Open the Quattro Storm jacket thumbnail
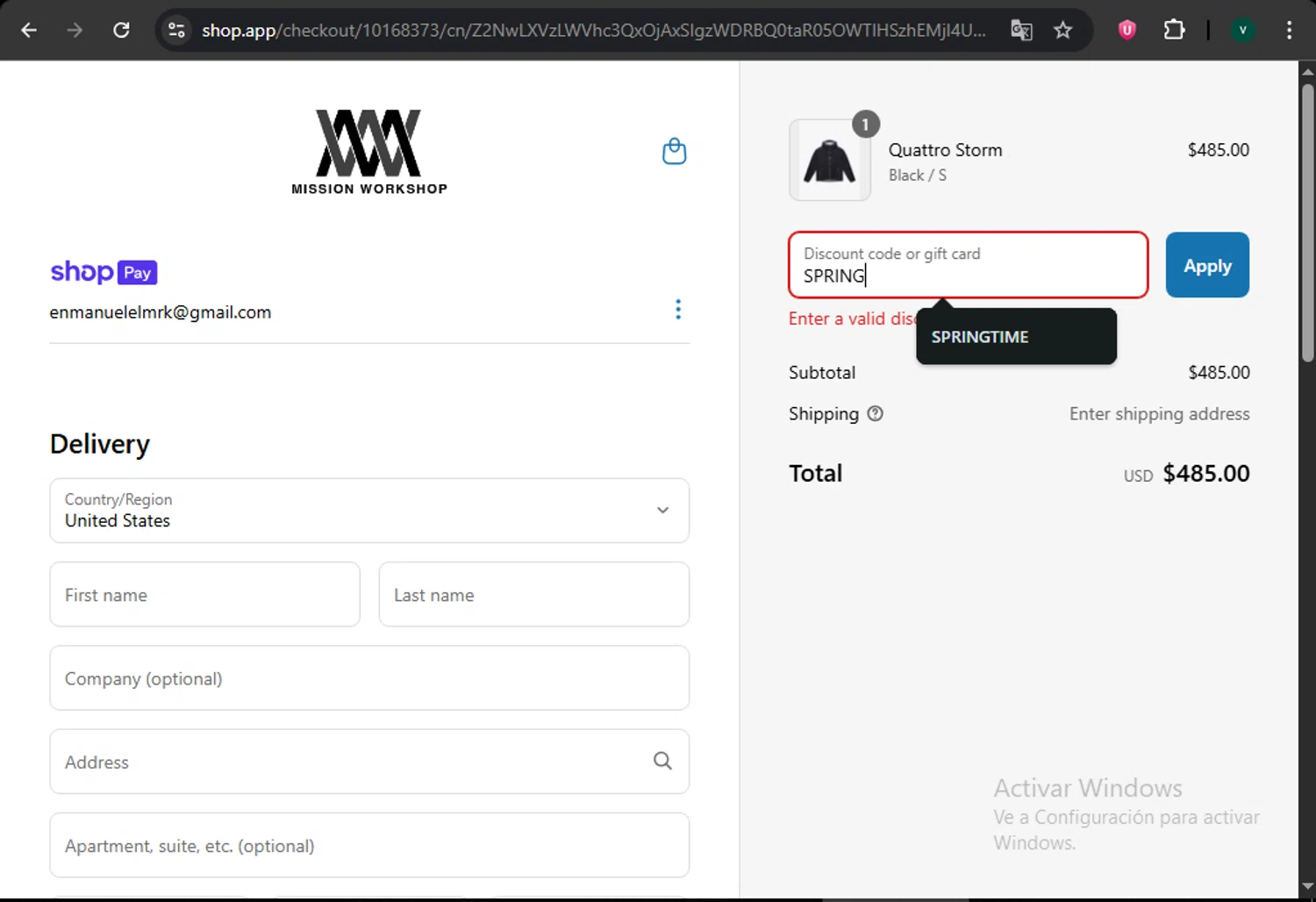Image resolution: width=1316 pixels, height=902 pixels. pyautogui.click(x=830, y=160)
